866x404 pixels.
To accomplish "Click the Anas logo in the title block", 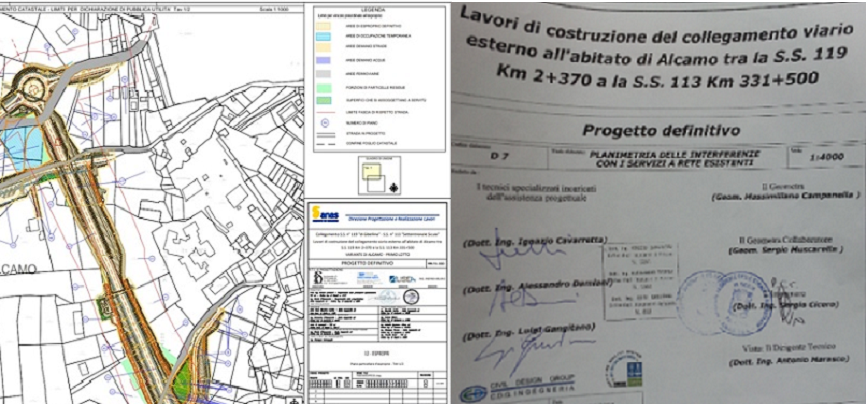I will coord(324,214).
